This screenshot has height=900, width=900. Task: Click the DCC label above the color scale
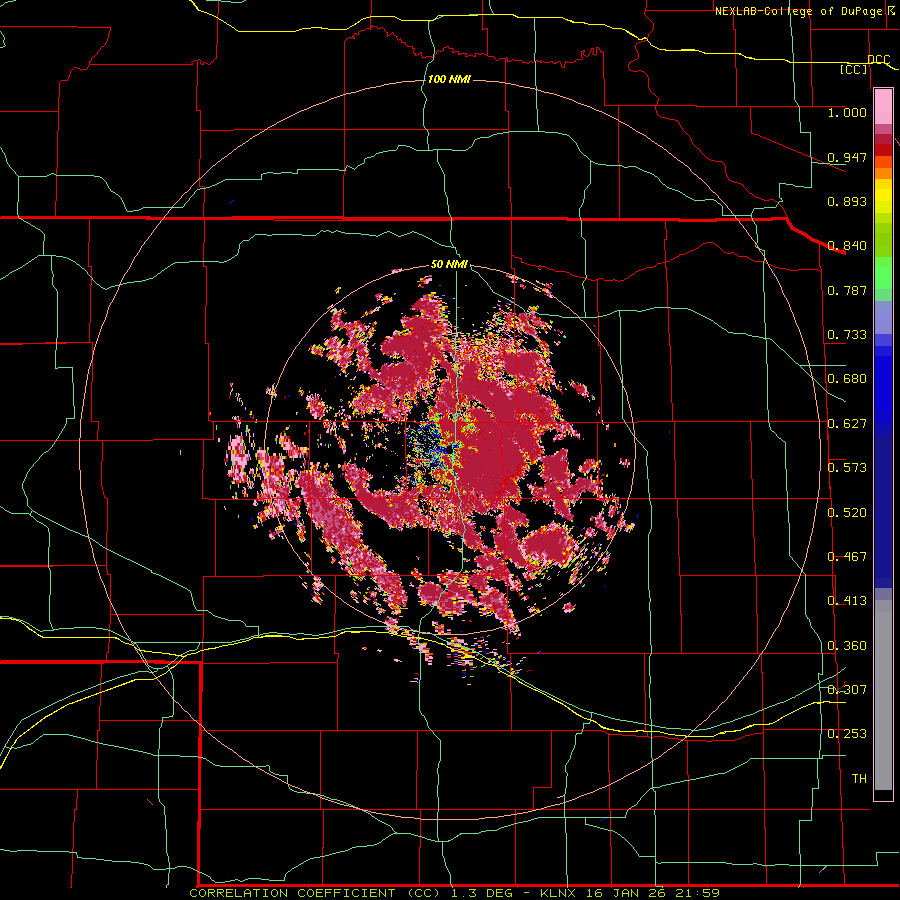(x=878, y=59)
